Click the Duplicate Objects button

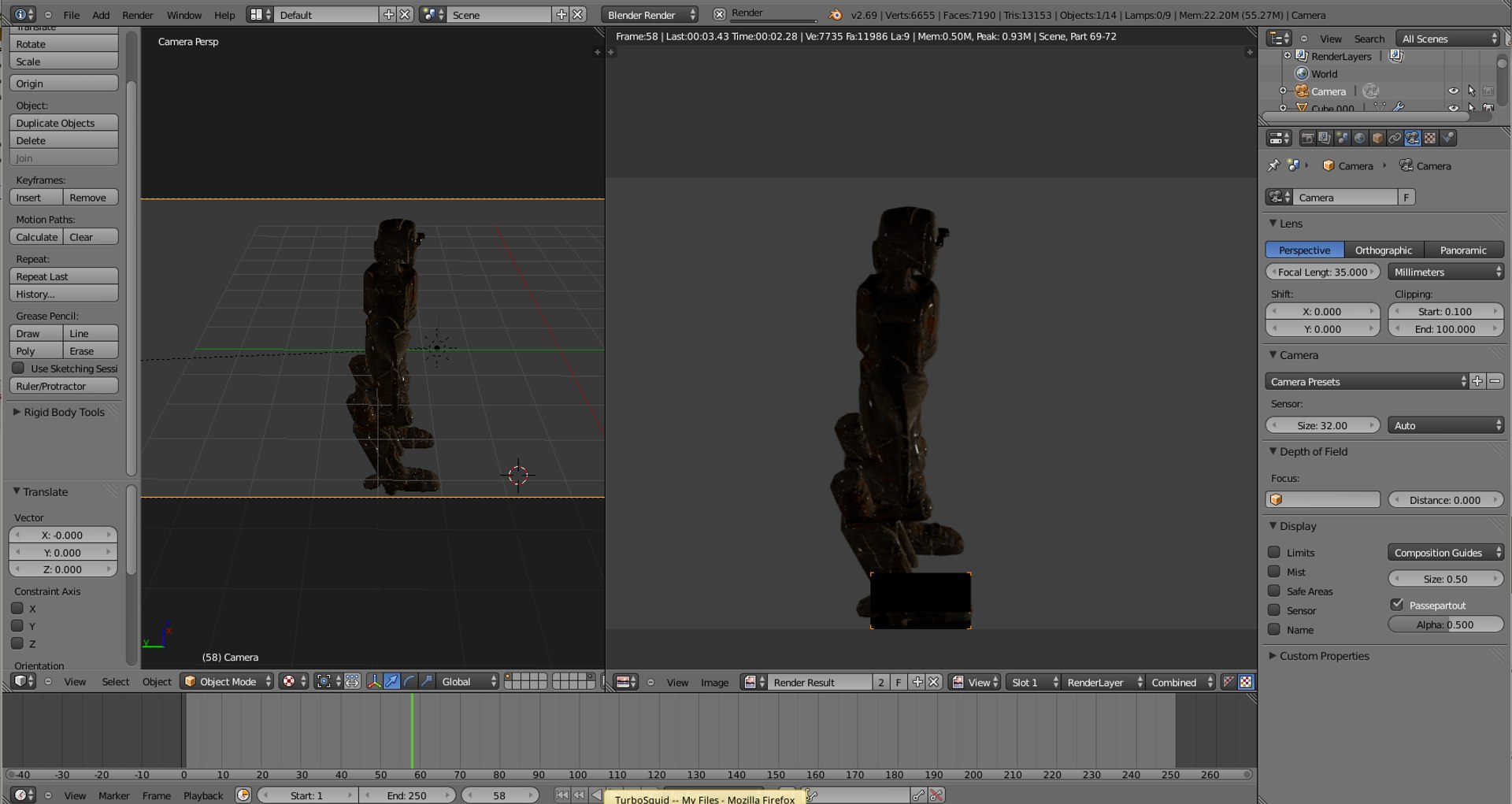[x=64, y=123]
